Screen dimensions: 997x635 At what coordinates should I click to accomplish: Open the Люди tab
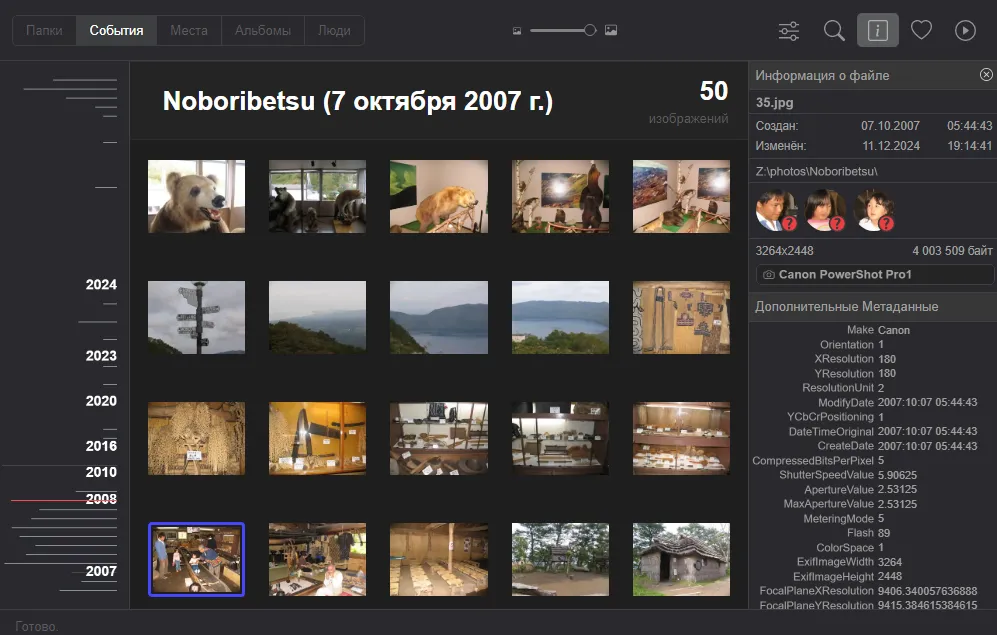334,31
